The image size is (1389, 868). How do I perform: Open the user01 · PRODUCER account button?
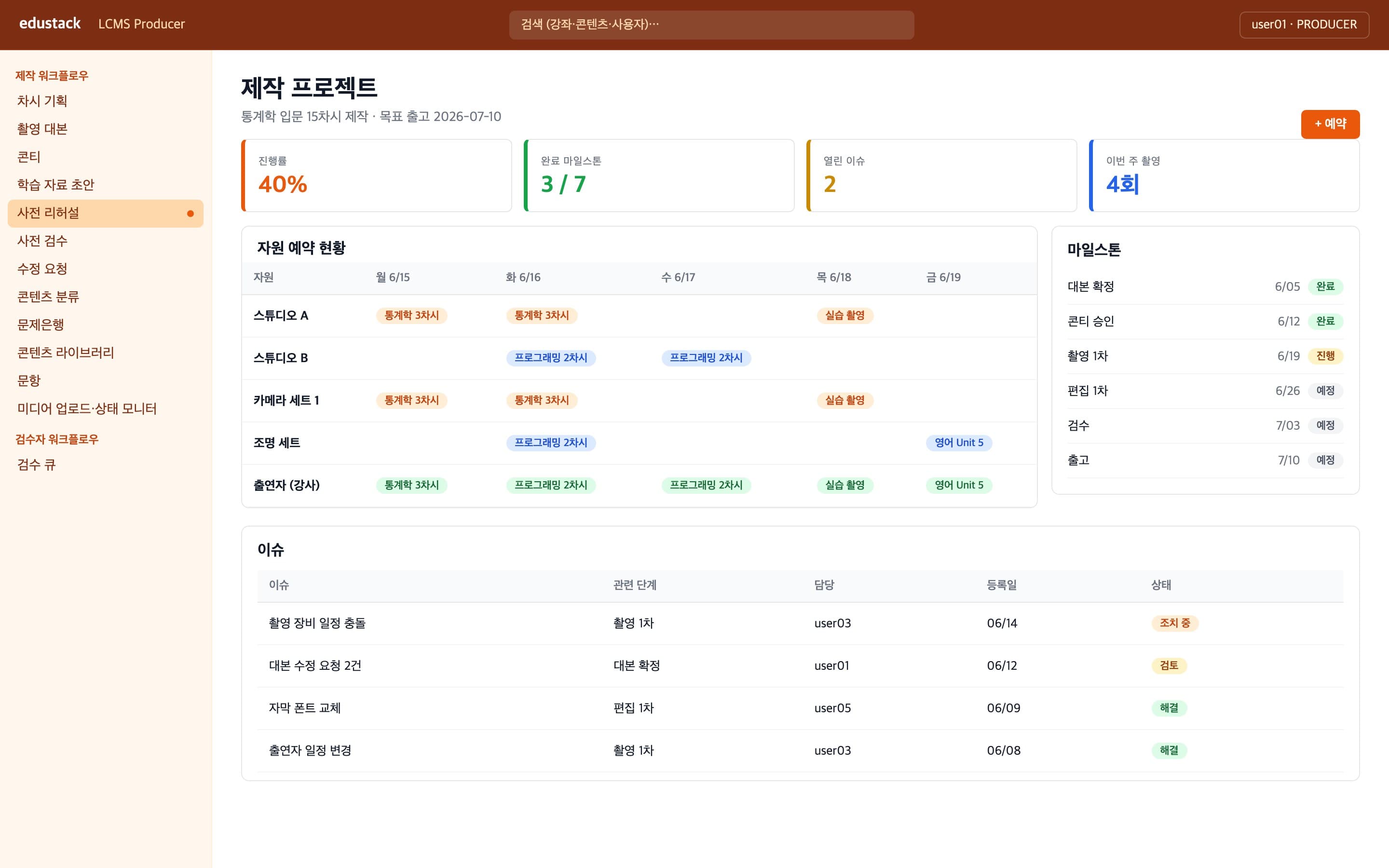tap(1304, 25)
